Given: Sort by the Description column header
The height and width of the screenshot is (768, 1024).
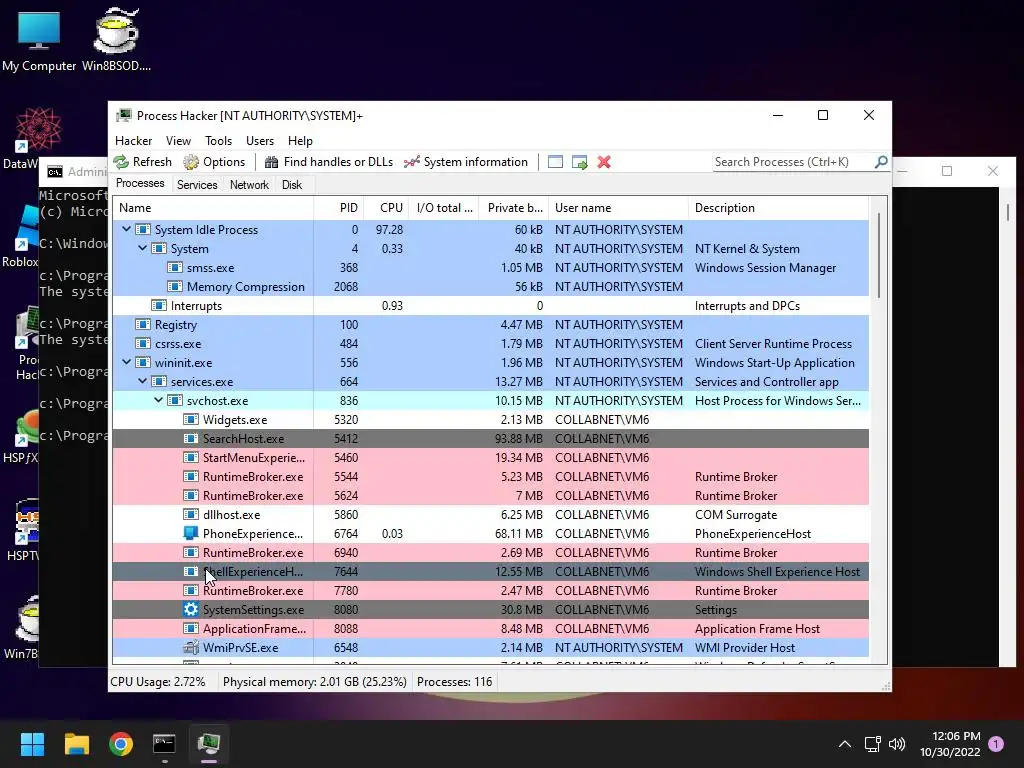Looking at the screenshot, I should point(778,208).
